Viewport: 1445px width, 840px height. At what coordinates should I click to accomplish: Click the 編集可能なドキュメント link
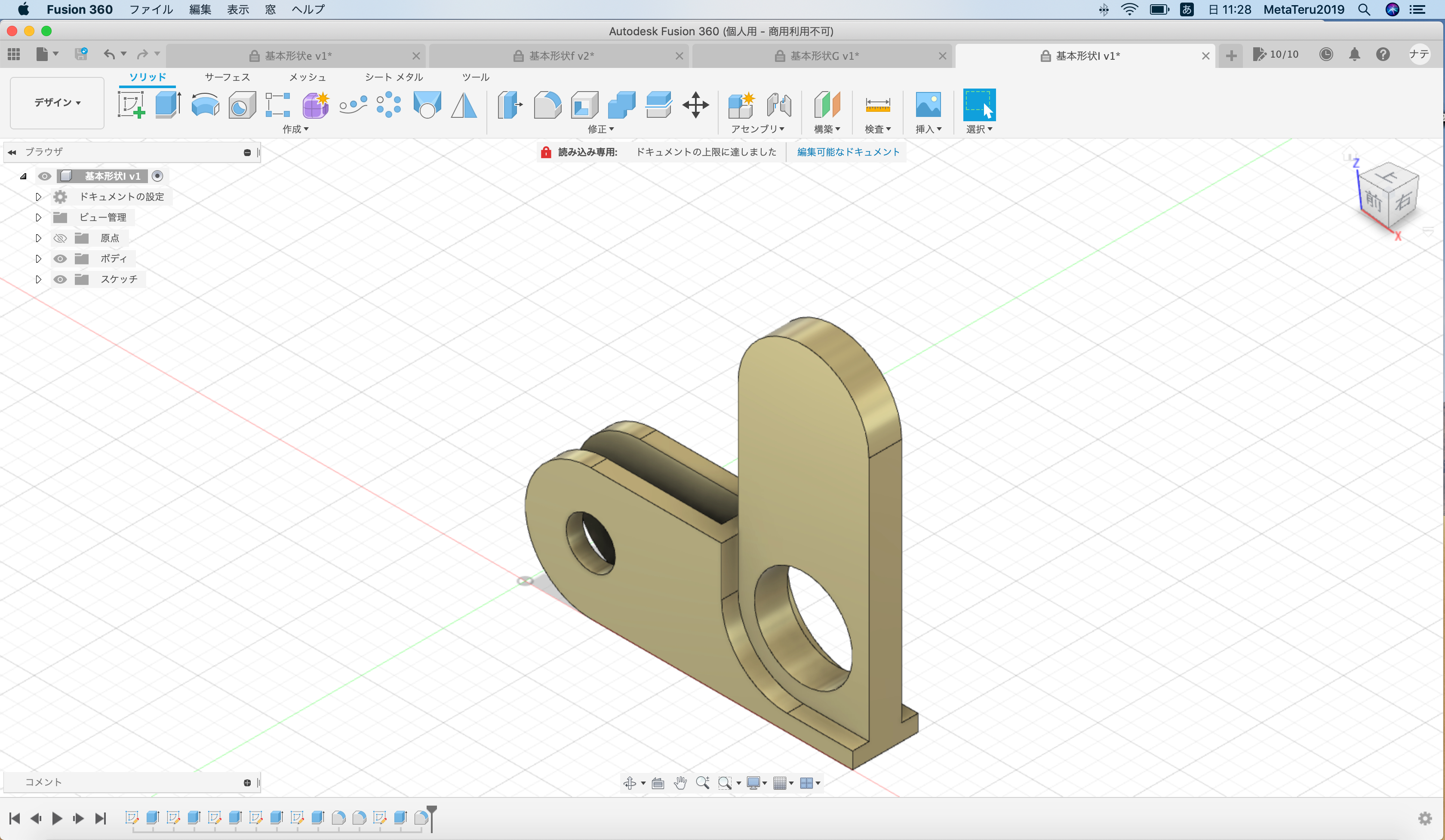click(x=848, y=152)
